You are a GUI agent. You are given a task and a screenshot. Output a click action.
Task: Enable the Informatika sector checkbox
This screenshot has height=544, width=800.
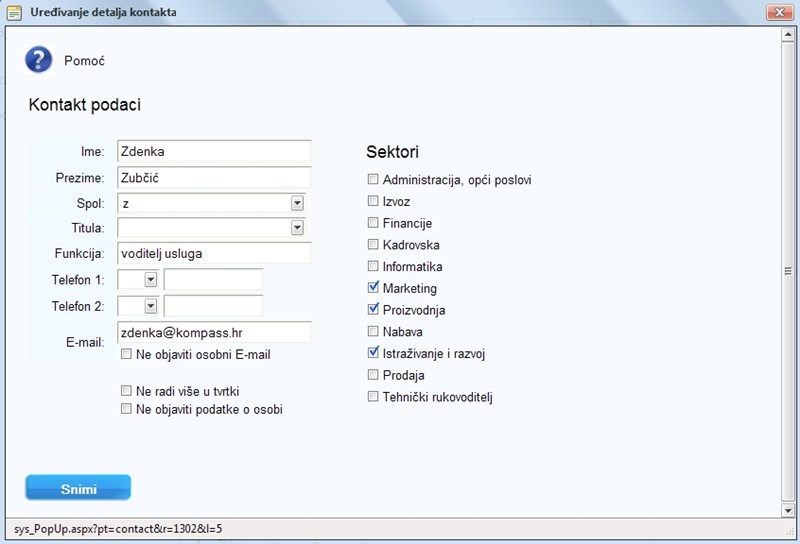coord(373,266)
